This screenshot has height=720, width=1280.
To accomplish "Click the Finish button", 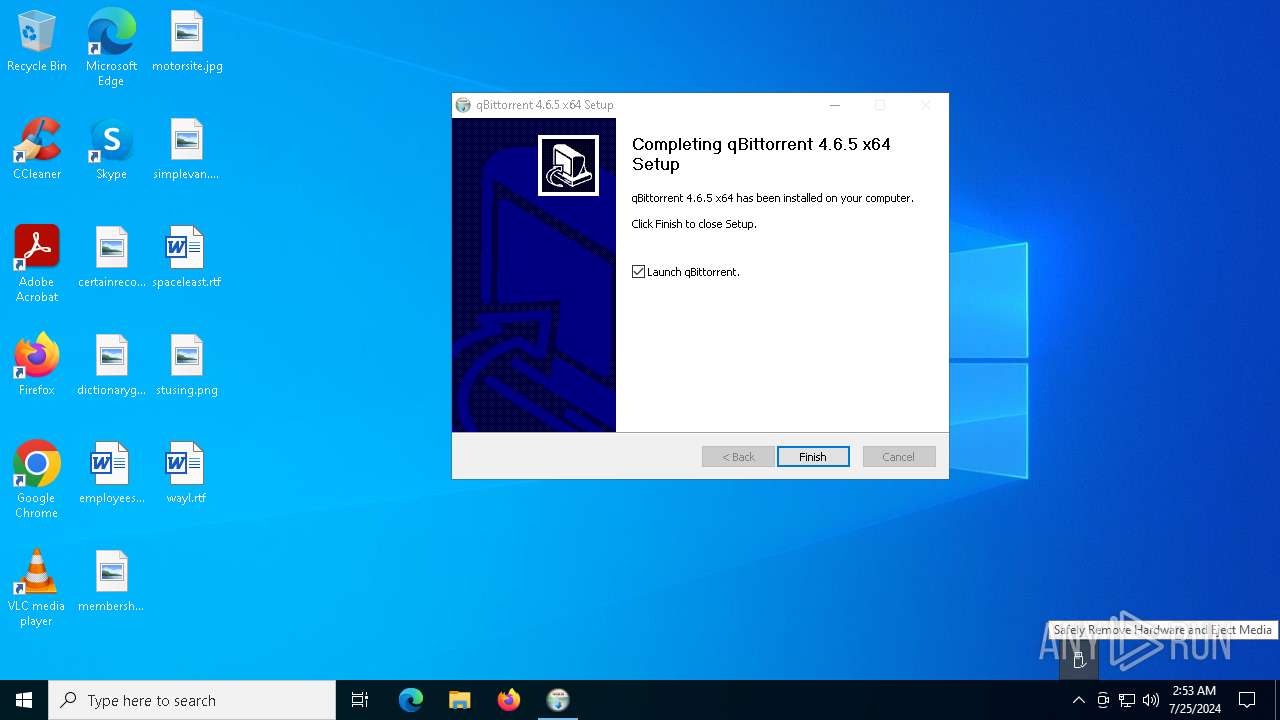I will tap(813, 457).
